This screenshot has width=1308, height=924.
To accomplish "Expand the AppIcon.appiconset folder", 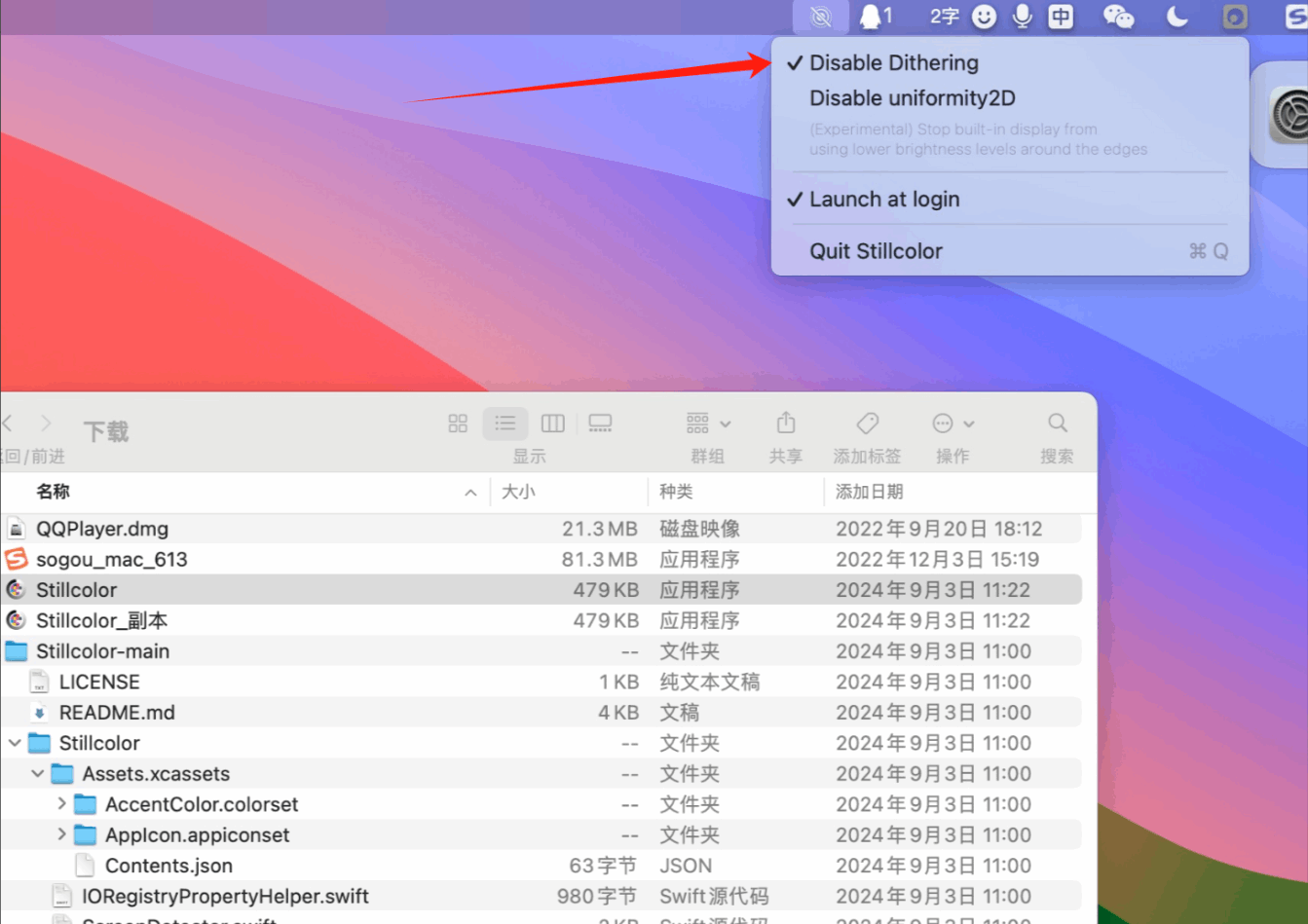I will [x=61, y=835].
